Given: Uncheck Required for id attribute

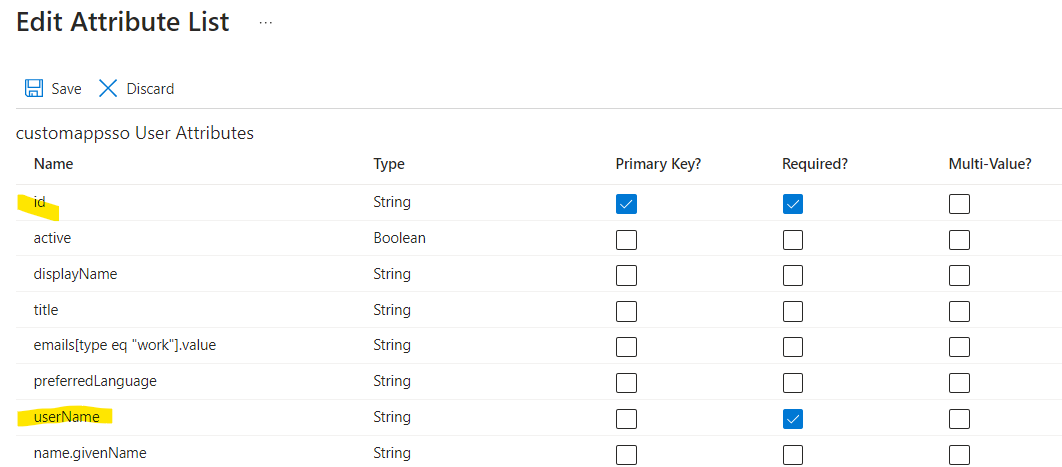Looking at the screenshot, I should pyautogui.click(x=792, y=203).
